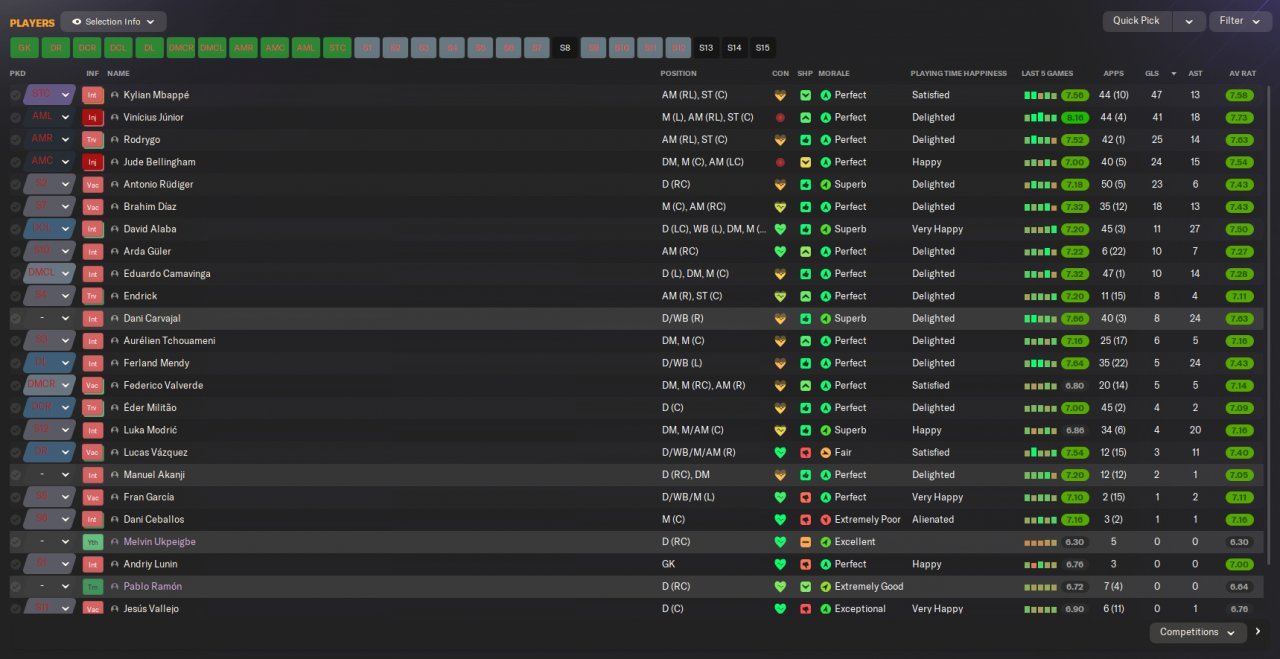Click Rodrygo's sharpness thumbs-up icon
The width and height of the screenshot is (1280, 659).
[x=806, y=140]
